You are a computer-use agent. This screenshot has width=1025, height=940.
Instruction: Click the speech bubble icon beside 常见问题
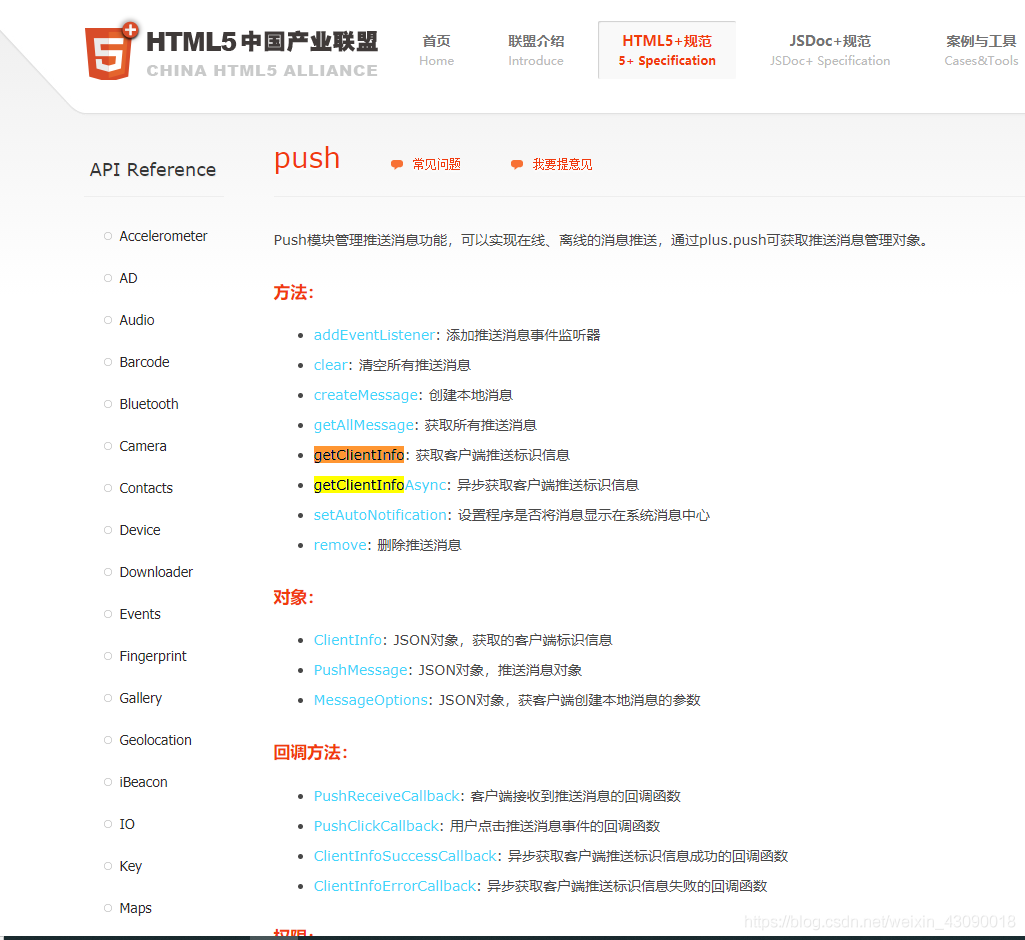pyautogui.click(x=396, y=163)
